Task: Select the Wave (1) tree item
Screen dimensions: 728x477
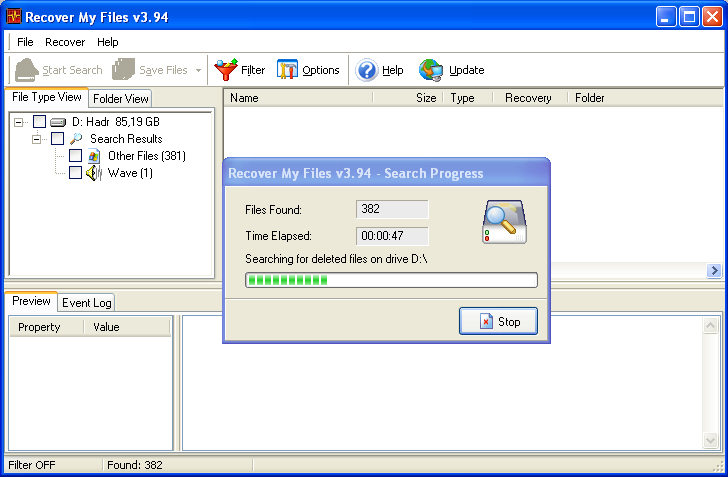Action: click(x=130, y=173)
